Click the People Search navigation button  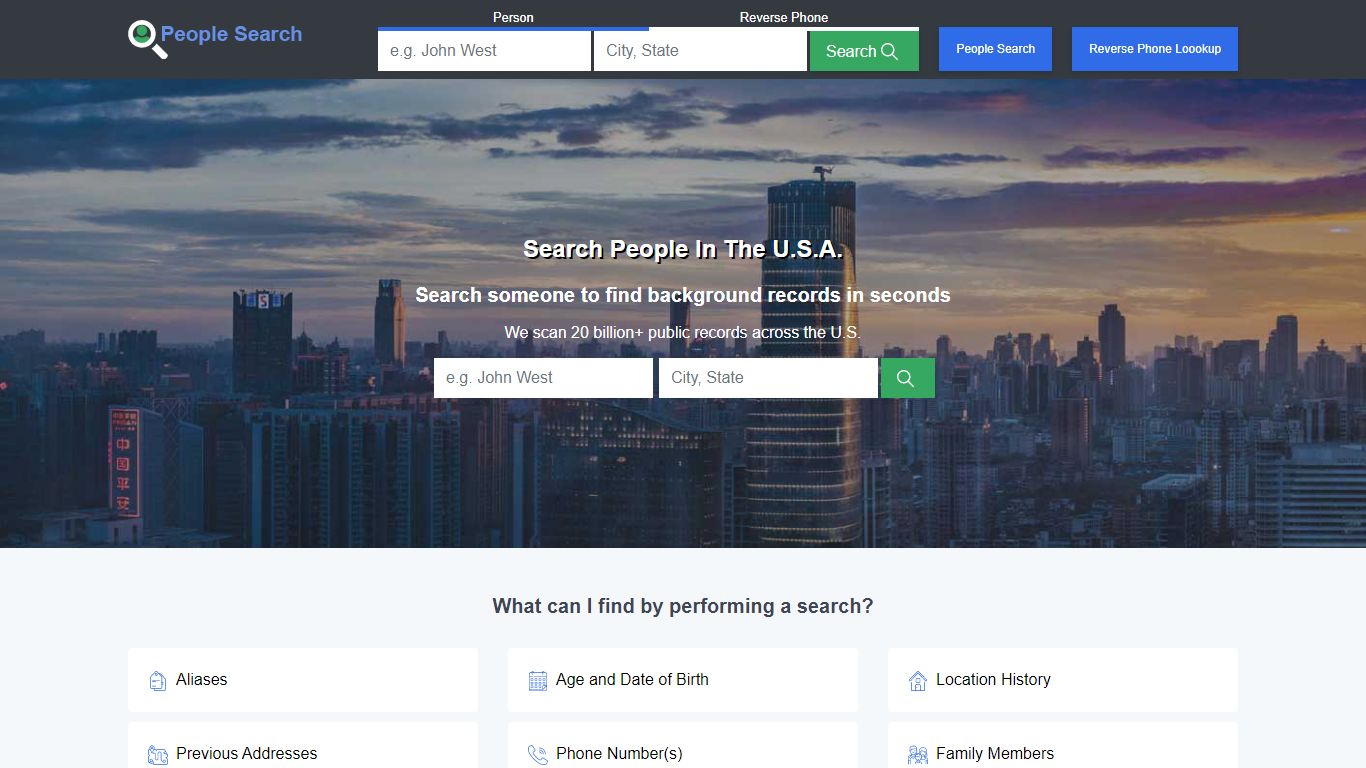click(x=995, y=48)
